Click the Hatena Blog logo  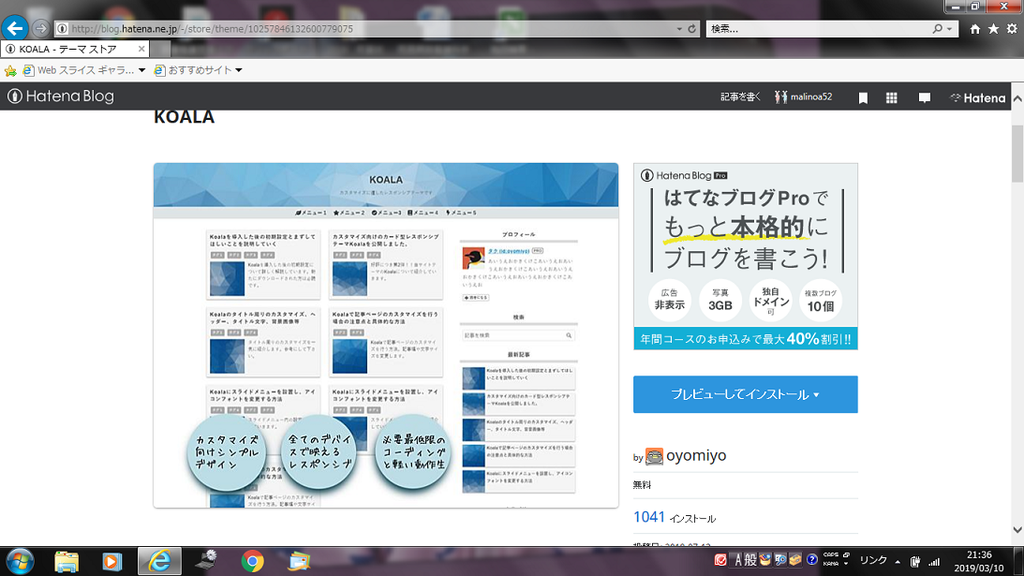click(x=61, y=96)
